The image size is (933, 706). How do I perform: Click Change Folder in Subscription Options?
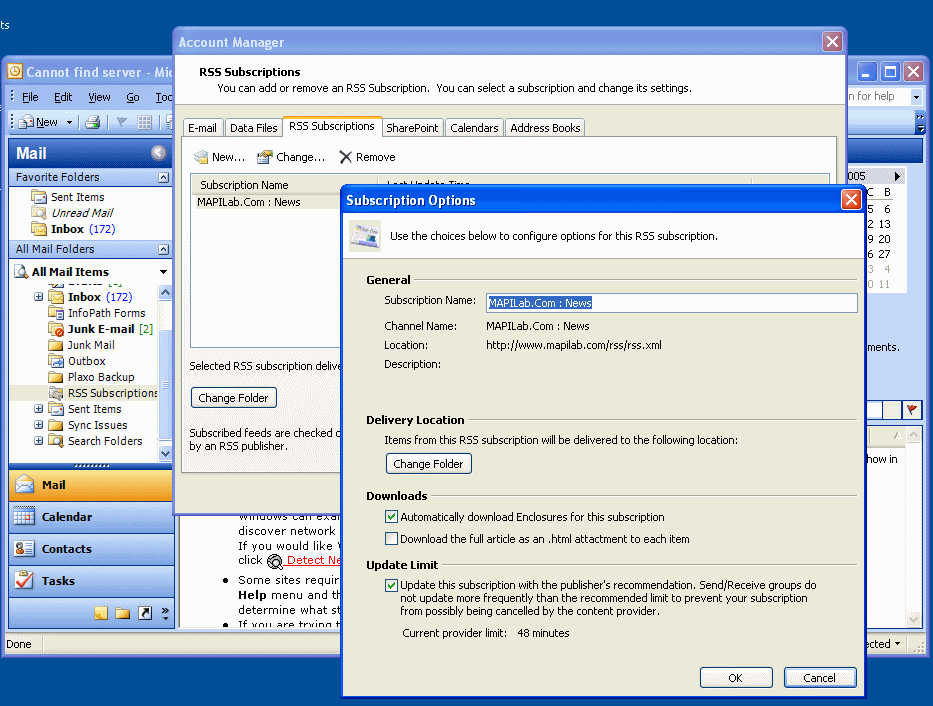point(428,464)
